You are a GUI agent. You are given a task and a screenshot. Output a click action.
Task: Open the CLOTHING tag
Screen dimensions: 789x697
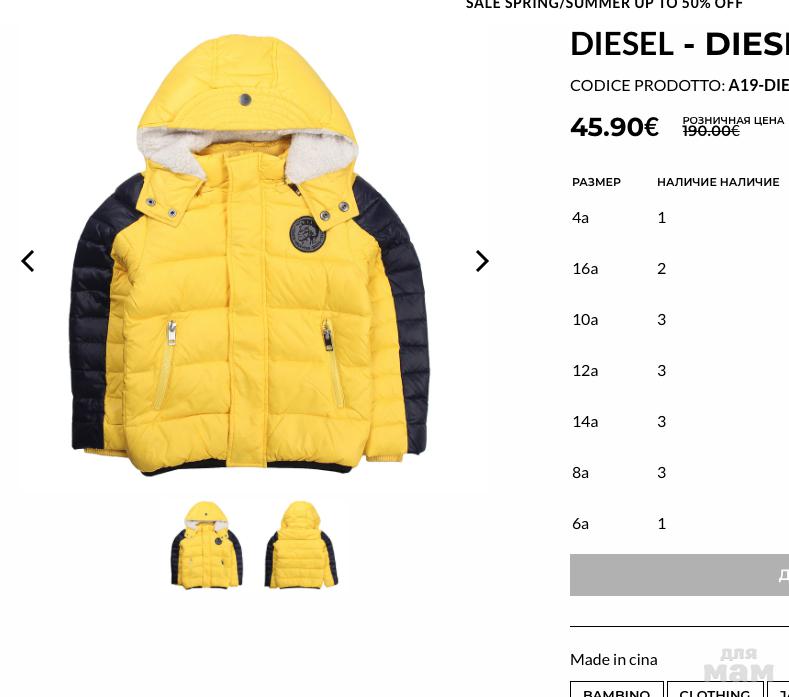coord(715,690)
